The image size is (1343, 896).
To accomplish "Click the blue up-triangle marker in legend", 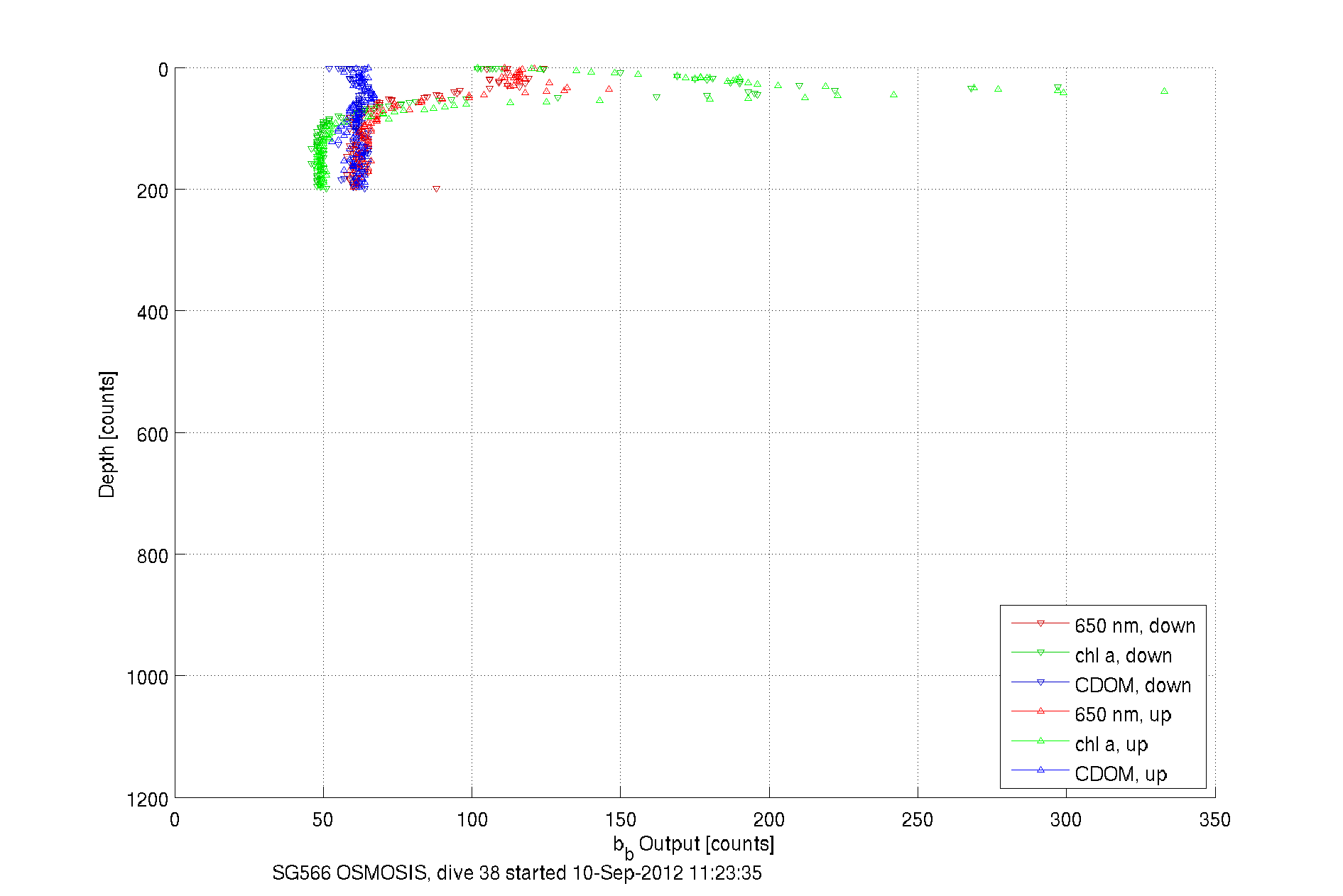I will [x=1040, y=770].
